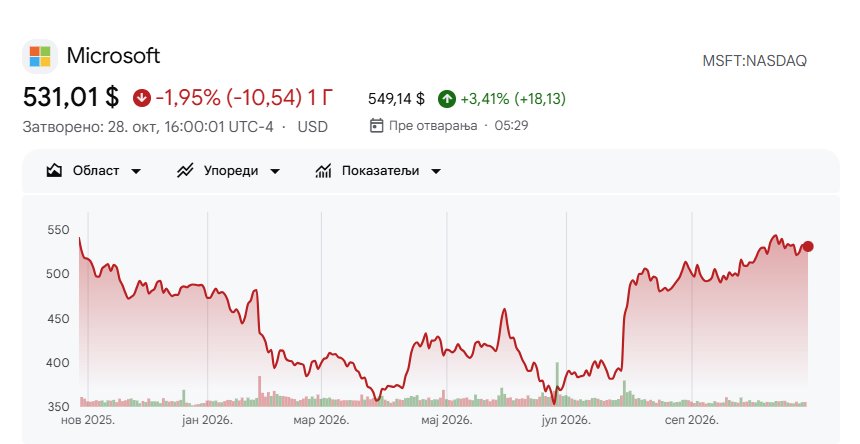Click the area chart icon next to Област
Image resolution: width=860 pixels, height=444 pixels.
54,170
